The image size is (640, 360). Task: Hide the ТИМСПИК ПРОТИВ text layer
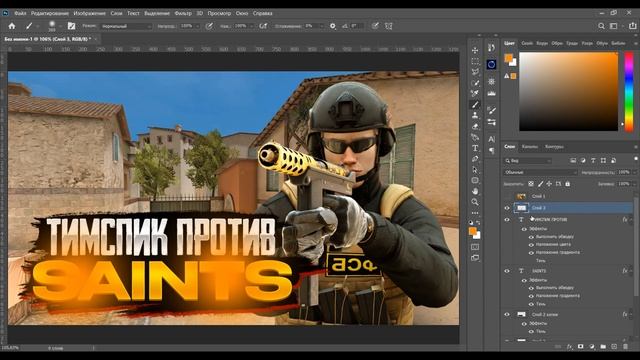tap(507, 220)
